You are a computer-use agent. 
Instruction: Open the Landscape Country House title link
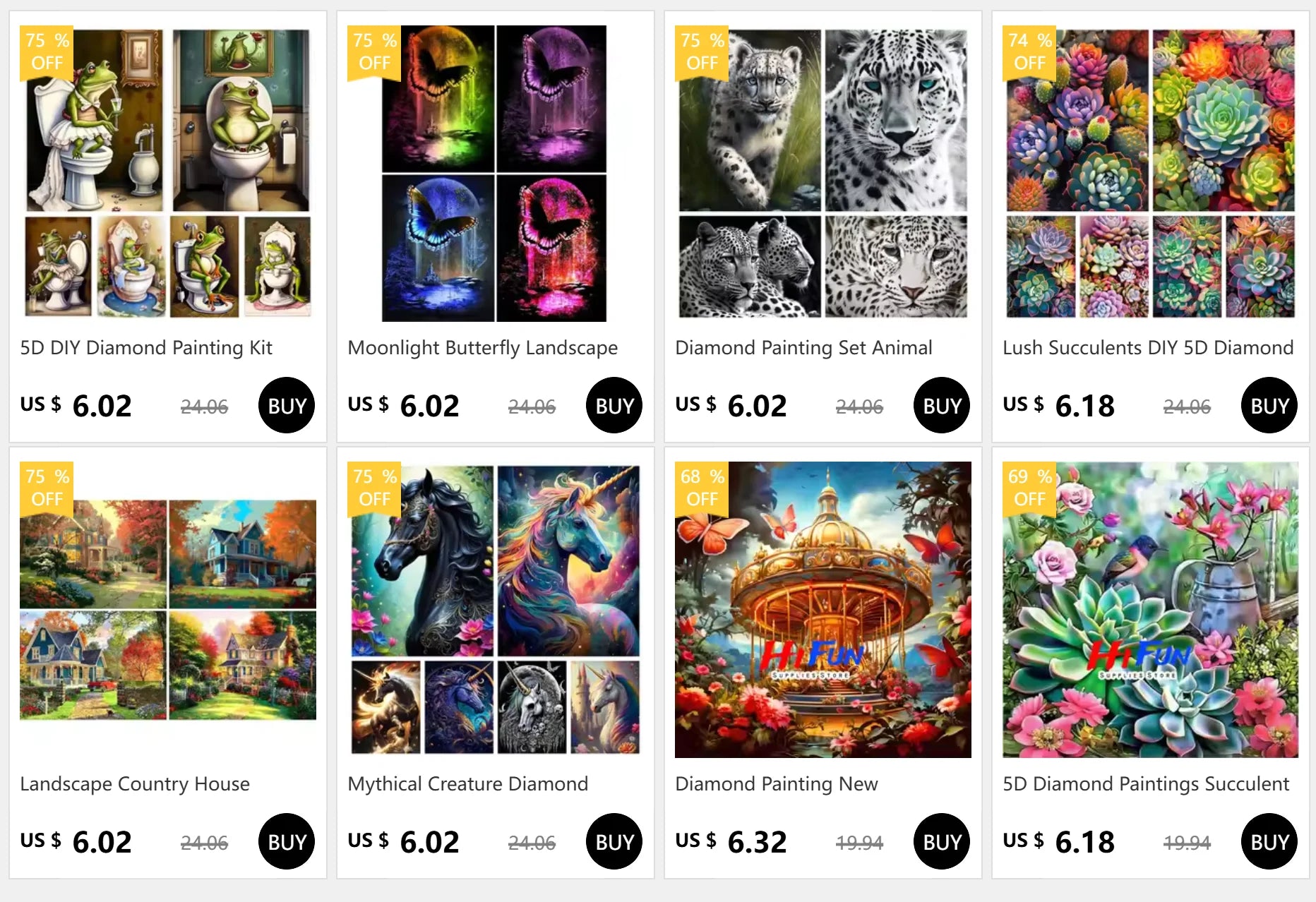click(135, 784)
